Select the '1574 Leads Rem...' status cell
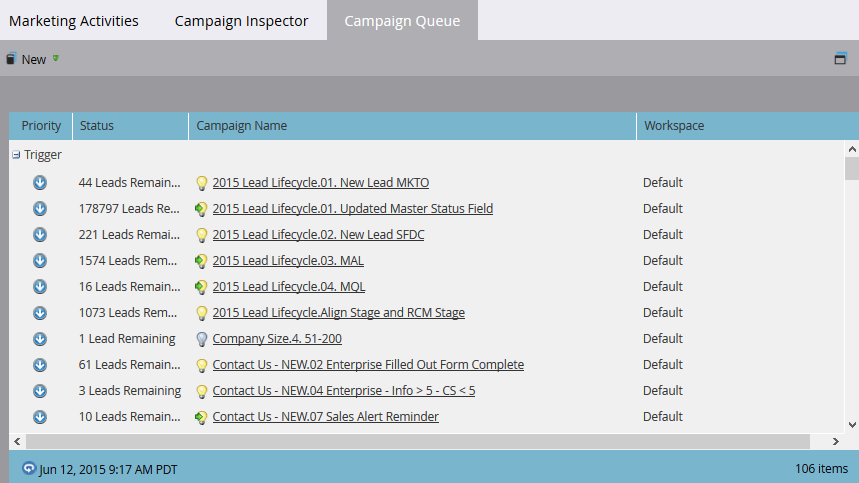This screenshot has height=483, width=859. 128,261
